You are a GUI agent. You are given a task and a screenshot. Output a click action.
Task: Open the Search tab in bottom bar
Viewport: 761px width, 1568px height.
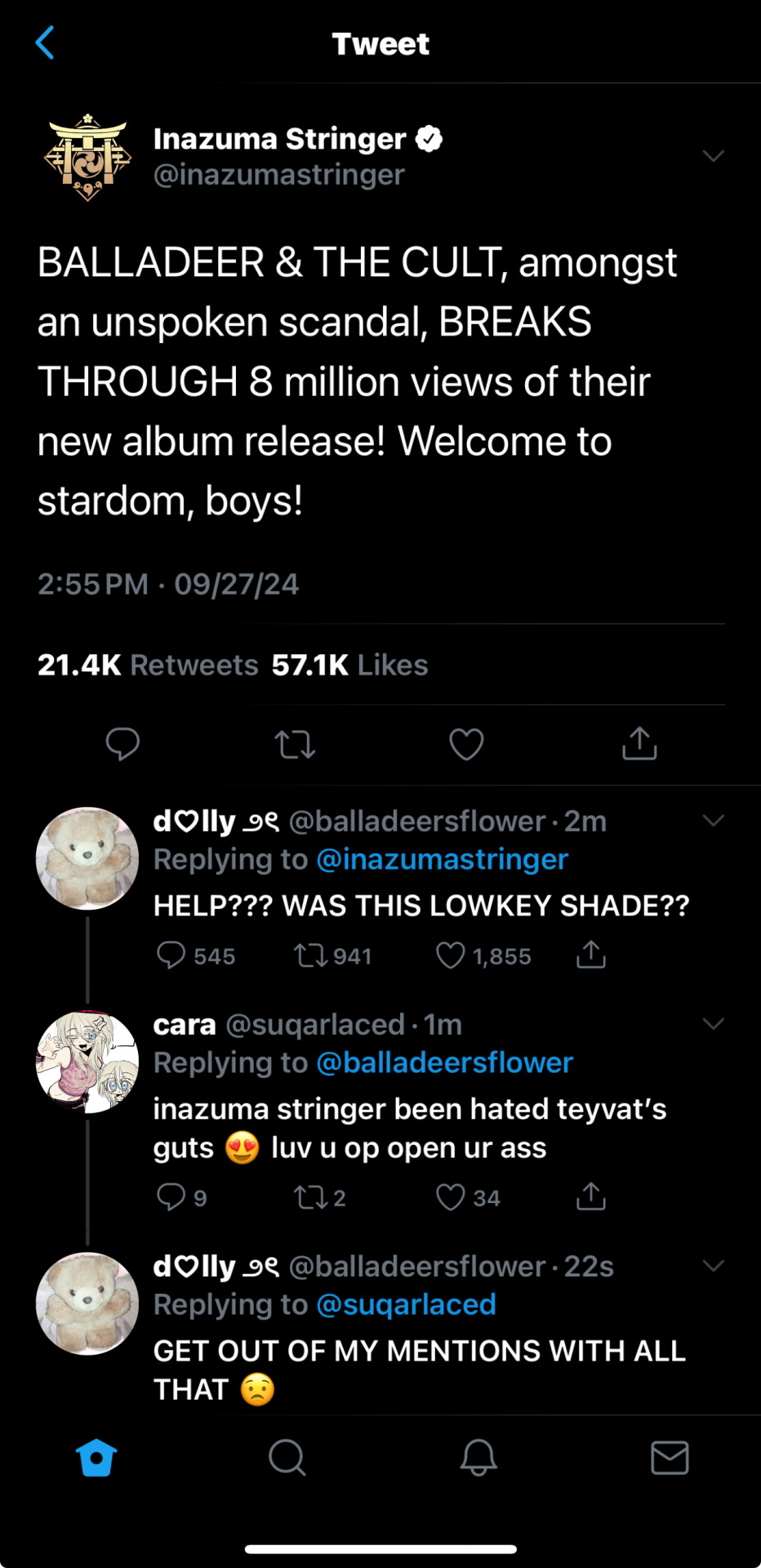287,1458
